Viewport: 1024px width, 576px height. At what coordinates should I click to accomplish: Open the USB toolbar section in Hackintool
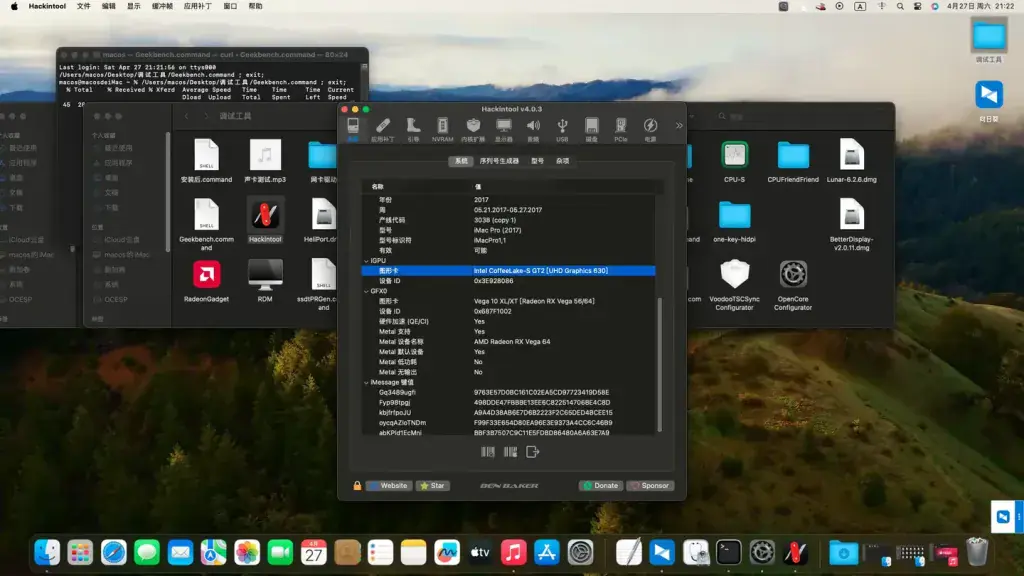tap(562, 129)
